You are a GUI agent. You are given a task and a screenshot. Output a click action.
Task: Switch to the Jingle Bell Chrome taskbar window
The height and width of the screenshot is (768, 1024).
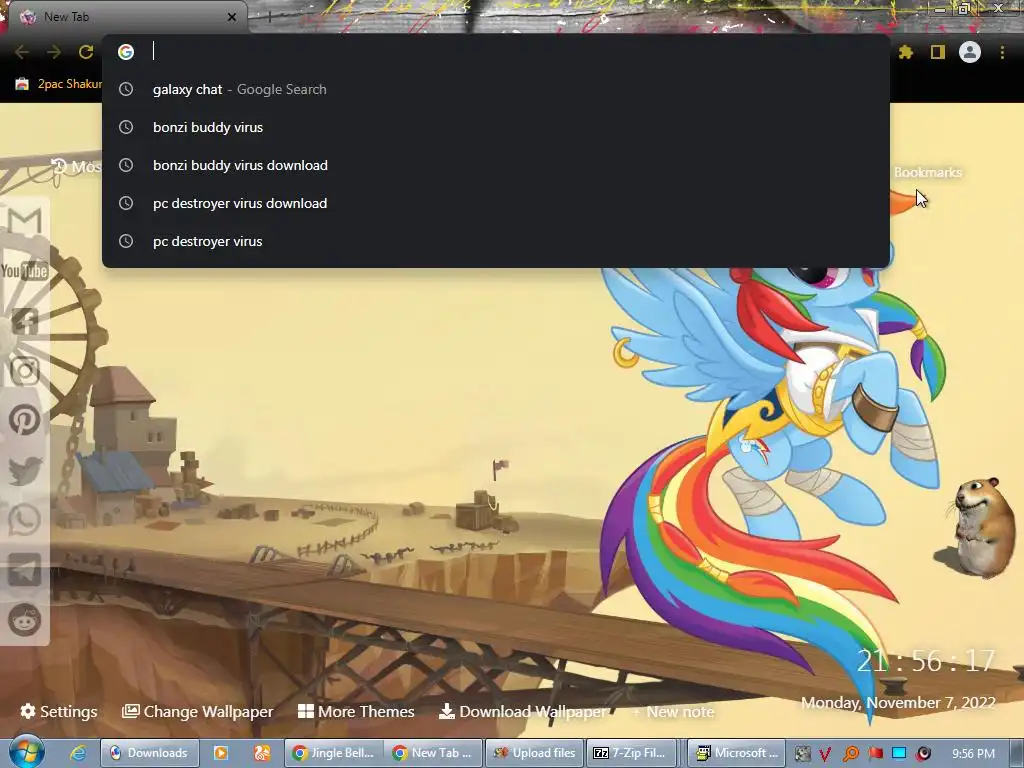(x=333, y=753)
